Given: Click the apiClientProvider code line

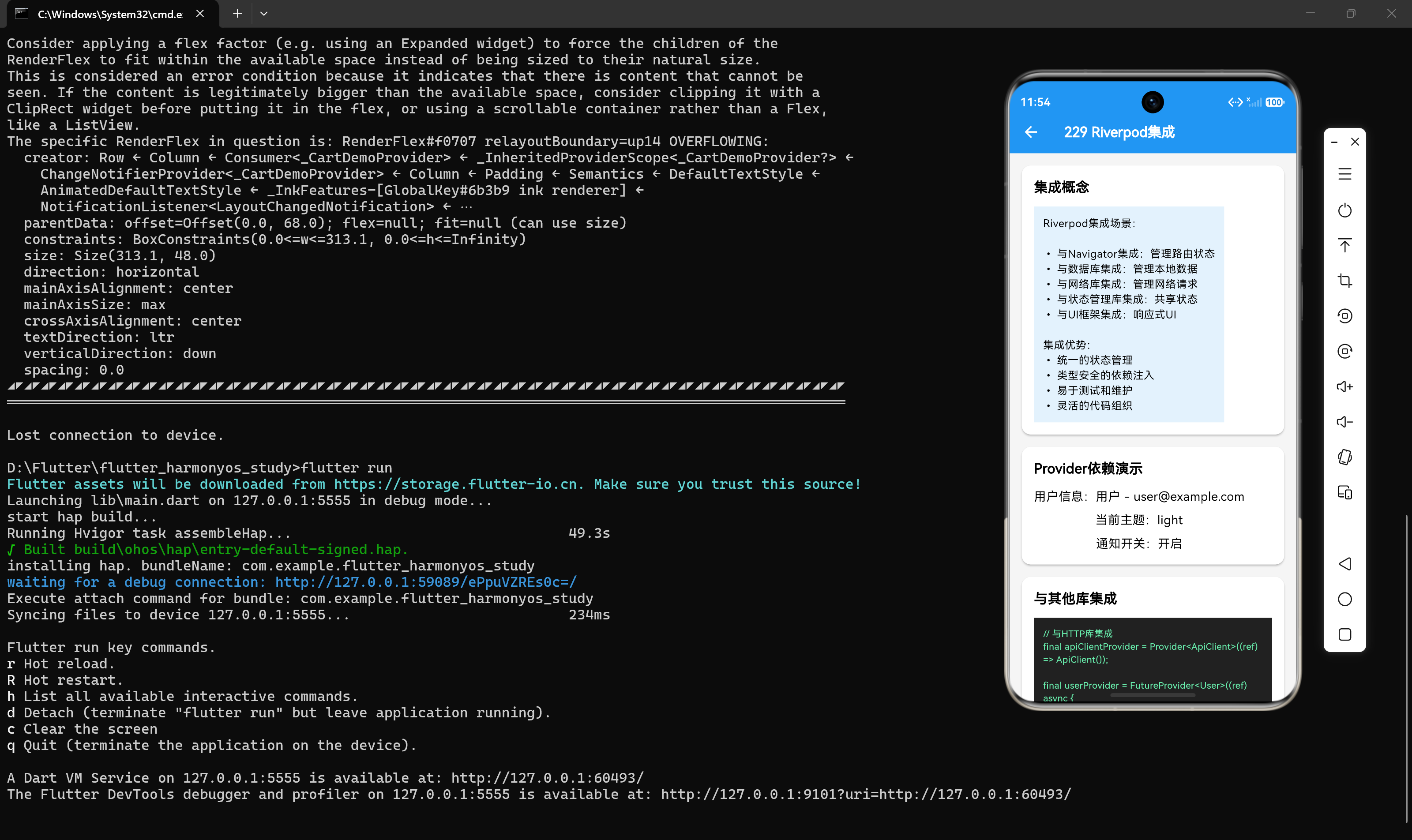Looking at the screenshot, I should (x=1150, y=652).
